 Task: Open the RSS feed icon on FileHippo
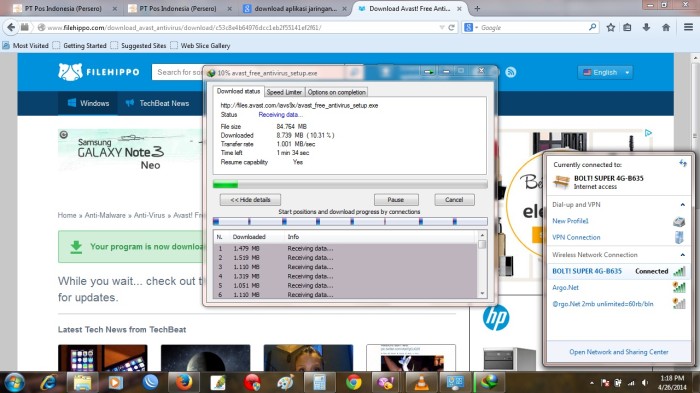[511, 72]
